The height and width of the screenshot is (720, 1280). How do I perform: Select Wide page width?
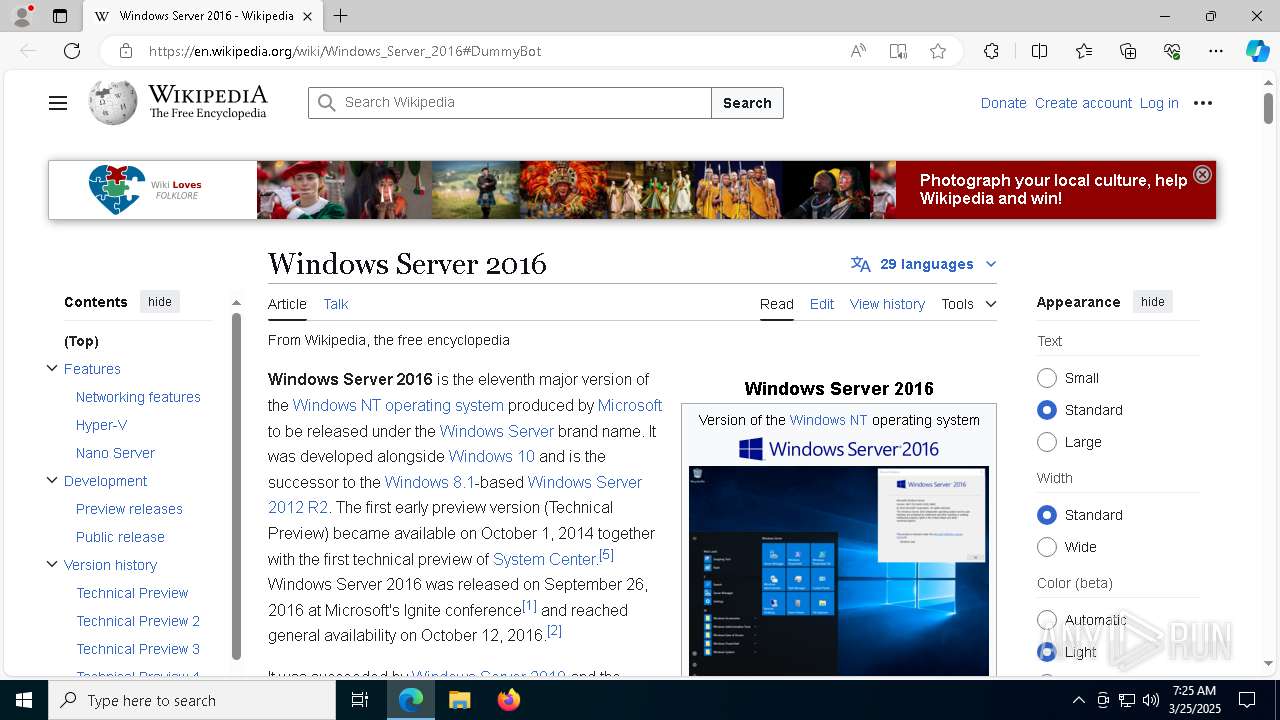coord(1047,547)
